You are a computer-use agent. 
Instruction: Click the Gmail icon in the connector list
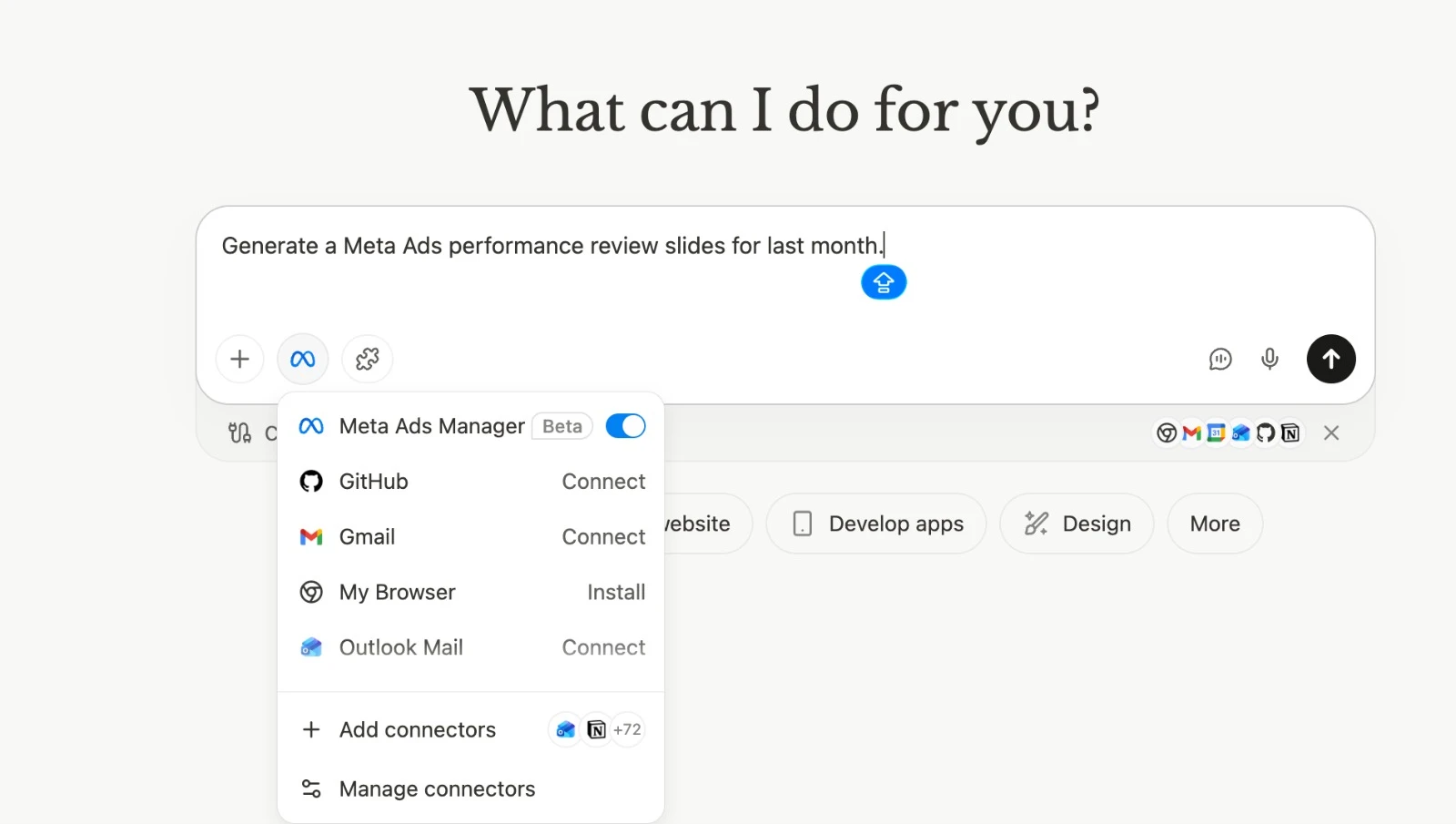coord(310,537)
